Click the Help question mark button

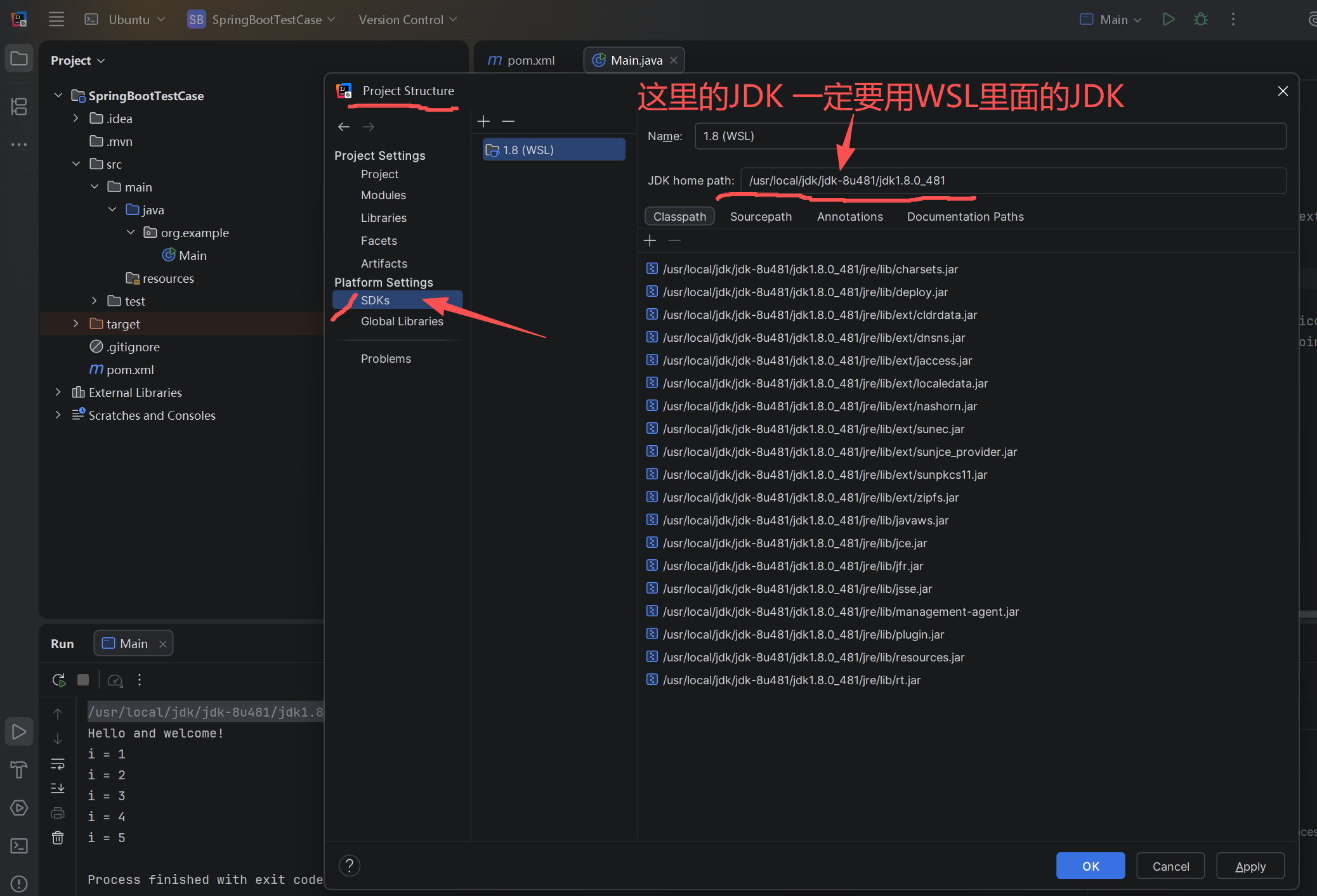click(350, 866)
